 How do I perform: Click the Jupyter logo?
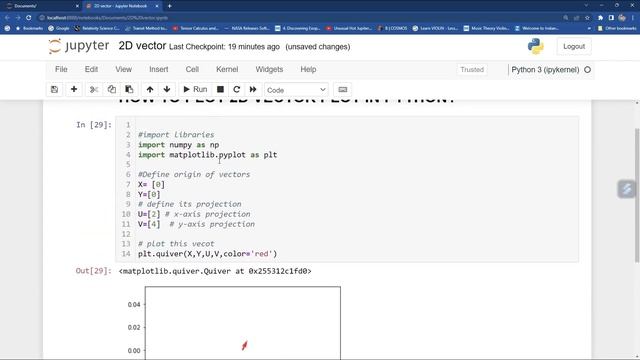(79, 46)
